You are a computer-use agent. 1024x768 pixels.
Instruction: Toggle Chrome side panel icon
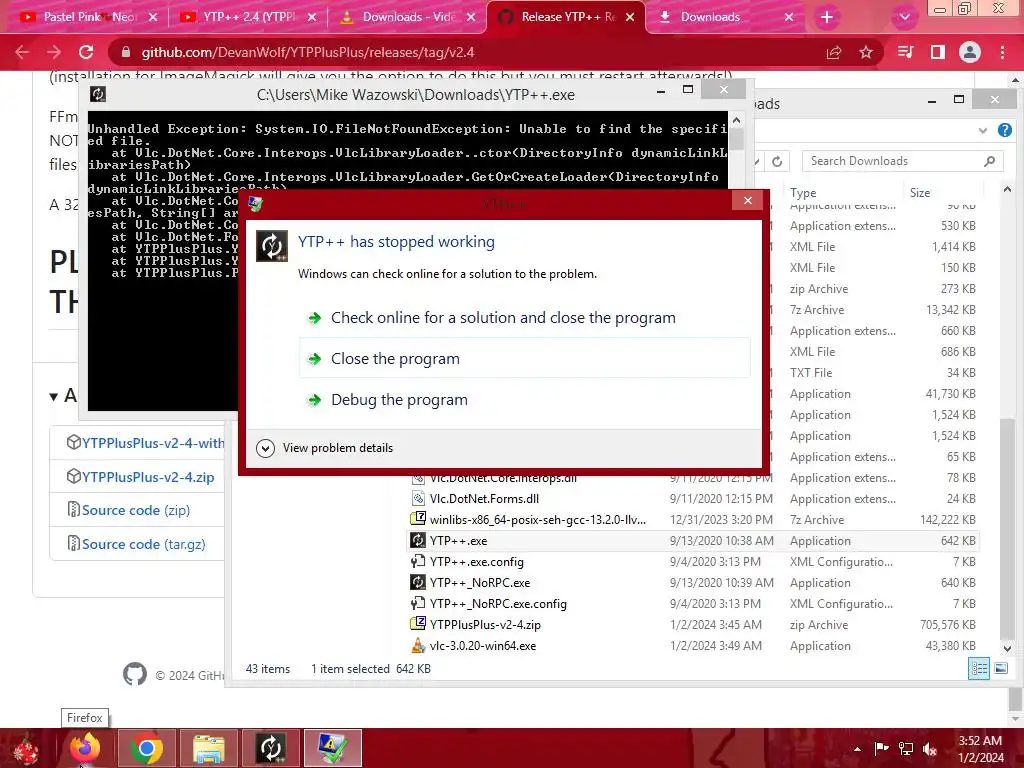point(938,52)
